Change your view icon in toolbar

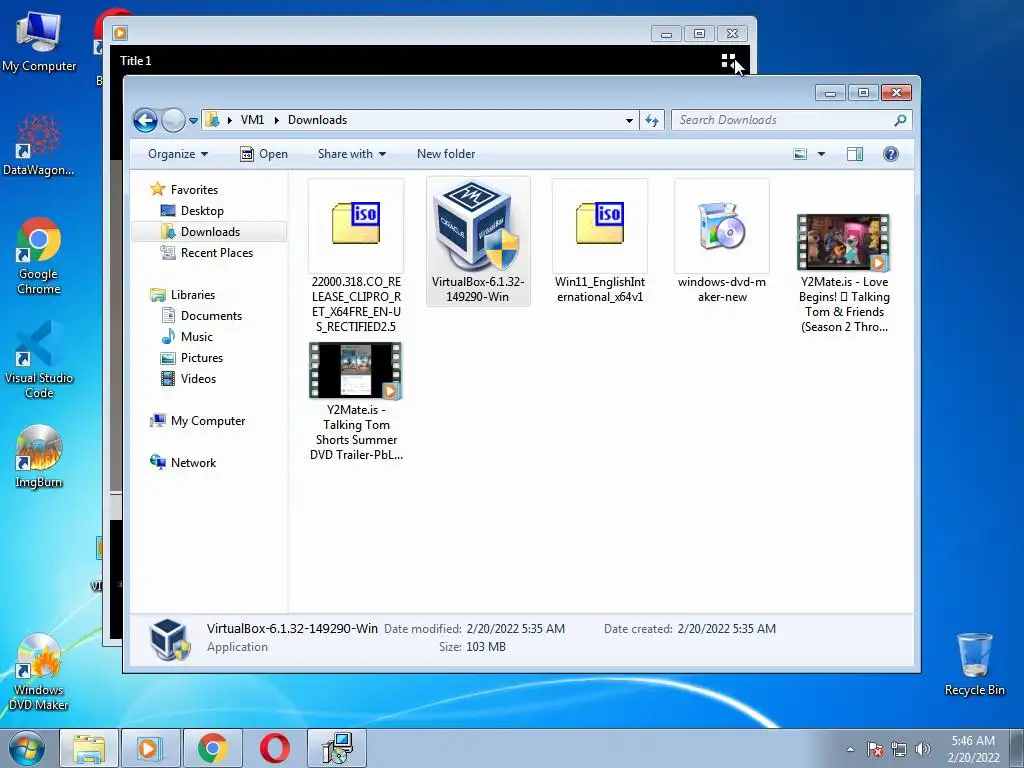tap(800, 154)
